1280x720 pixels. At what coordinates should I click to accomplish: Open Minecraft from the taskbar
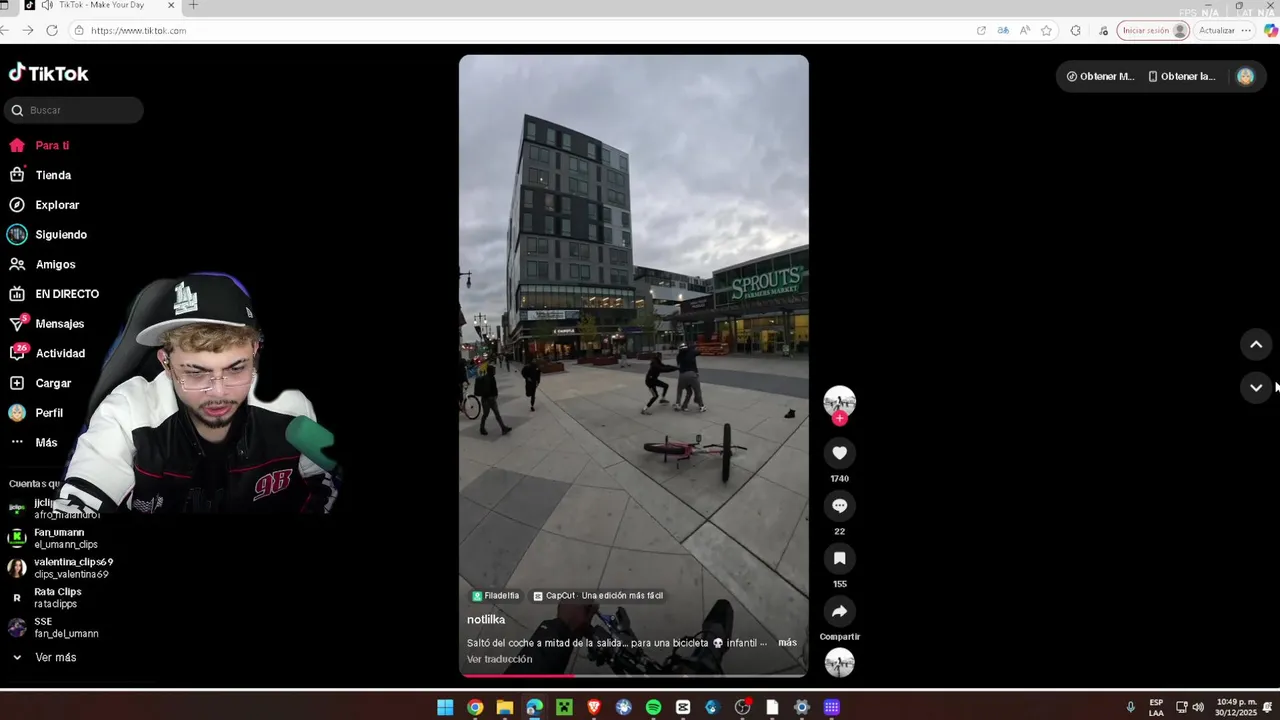[x=564, y=708]
